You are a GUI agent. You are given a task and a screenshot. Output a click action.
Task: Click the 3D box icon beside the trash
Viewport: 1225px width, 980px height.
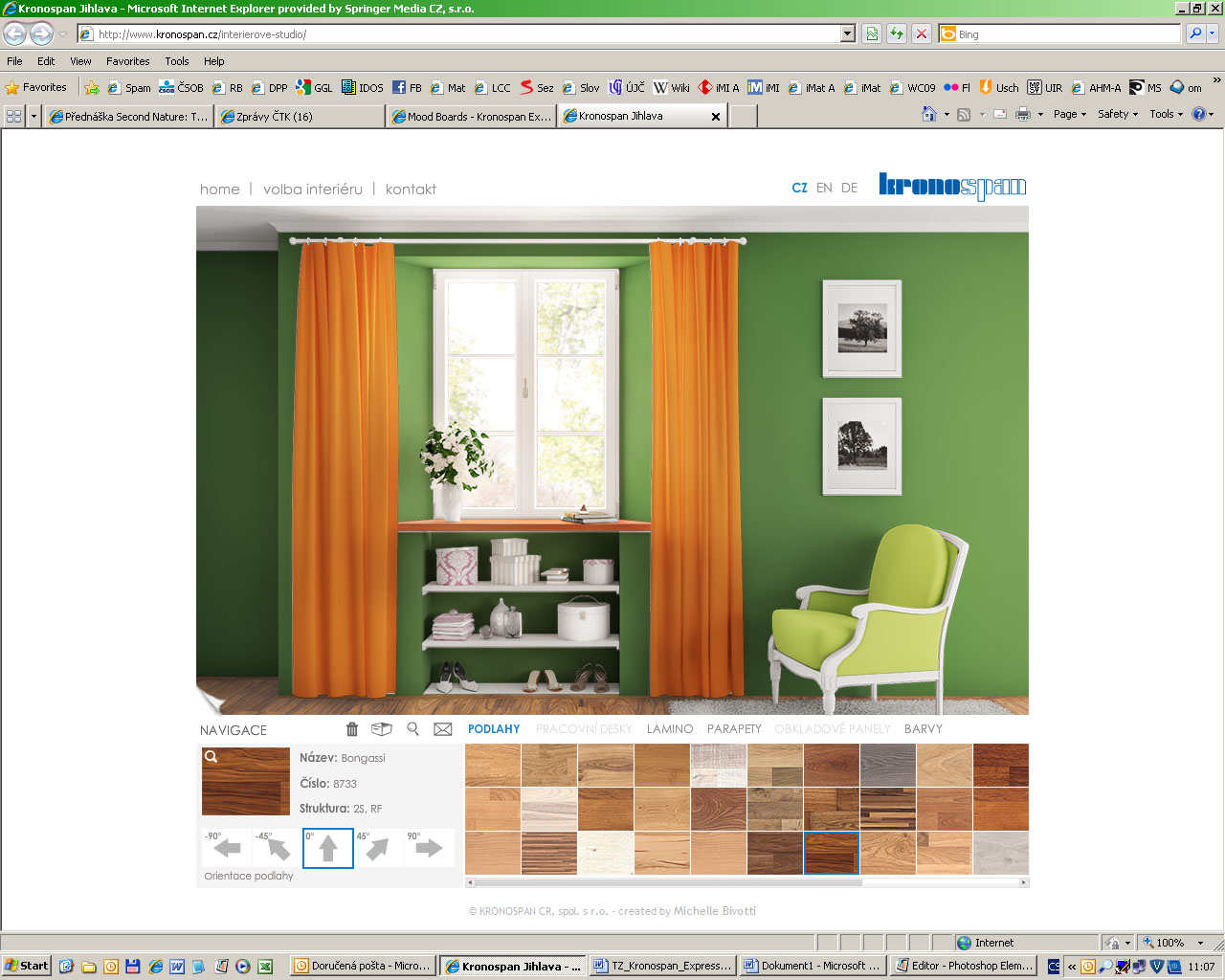382,729
